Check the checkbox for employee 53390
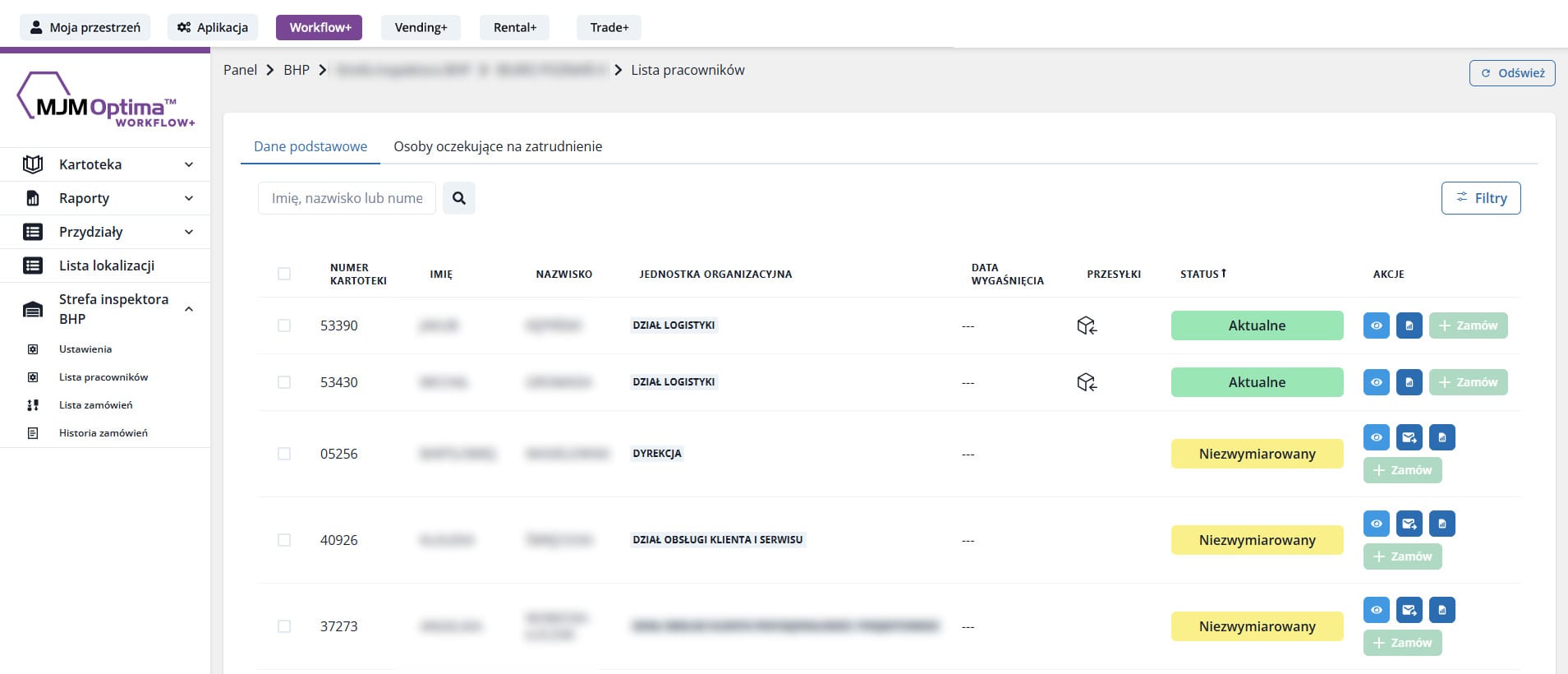This screenshot has width=1568, height=674. pos(284,325)
